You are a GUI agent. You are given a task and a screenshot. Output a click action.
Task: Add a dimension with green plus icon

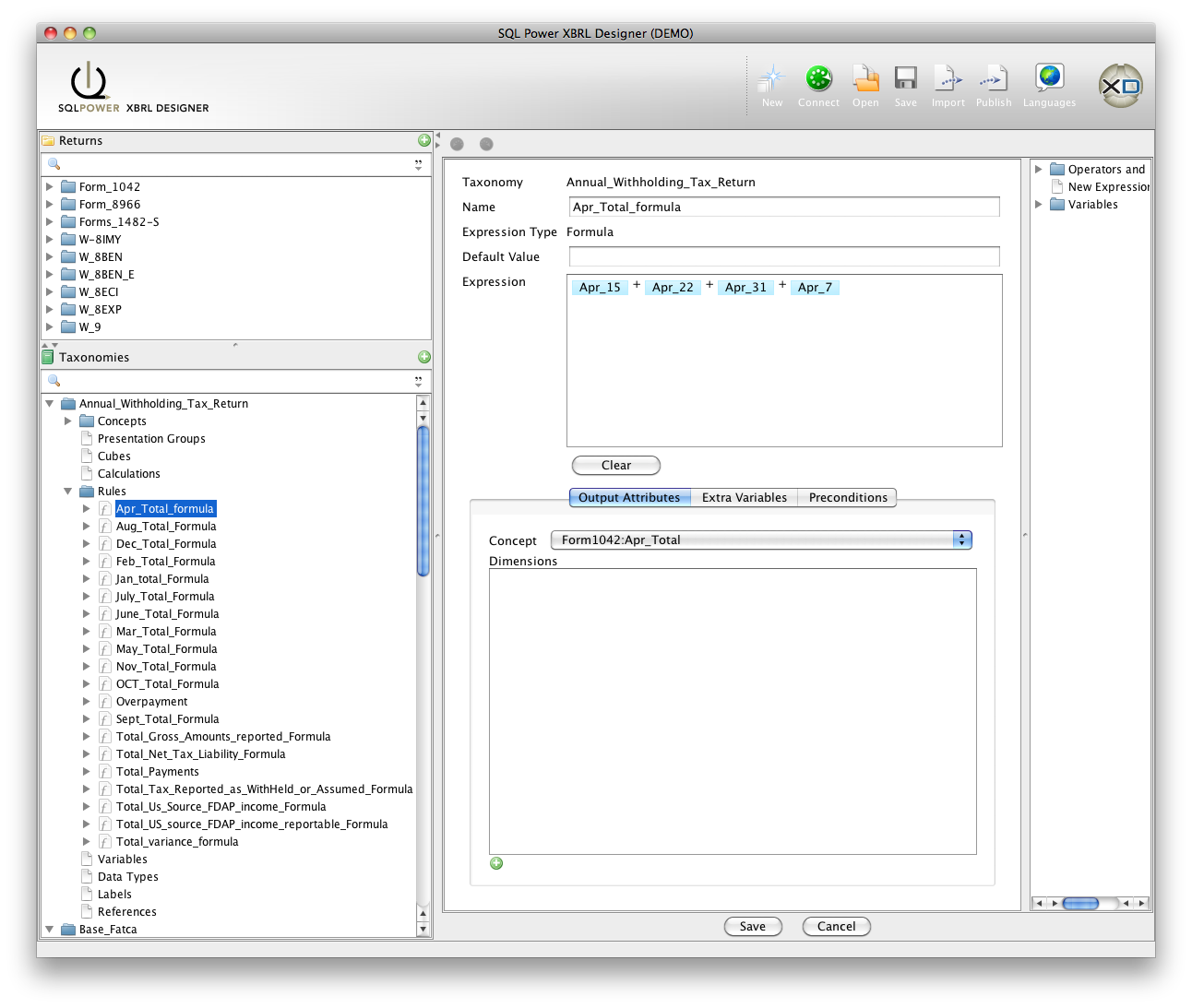tap(496, 863)
